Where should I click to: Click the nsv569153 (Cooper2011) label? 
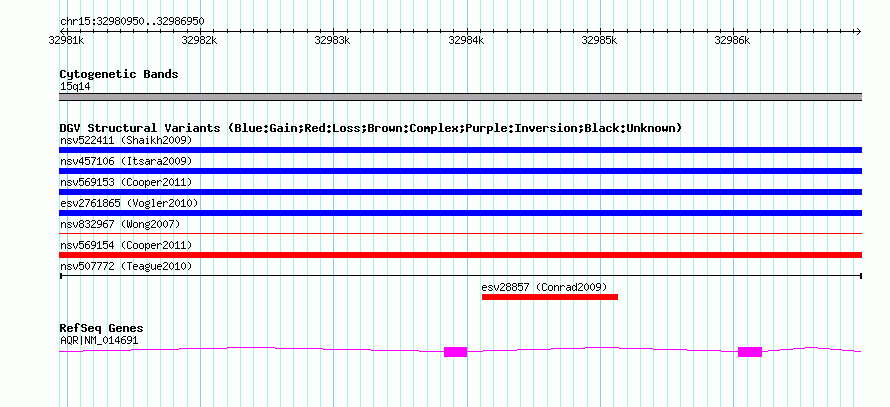[x=126, y=182]
